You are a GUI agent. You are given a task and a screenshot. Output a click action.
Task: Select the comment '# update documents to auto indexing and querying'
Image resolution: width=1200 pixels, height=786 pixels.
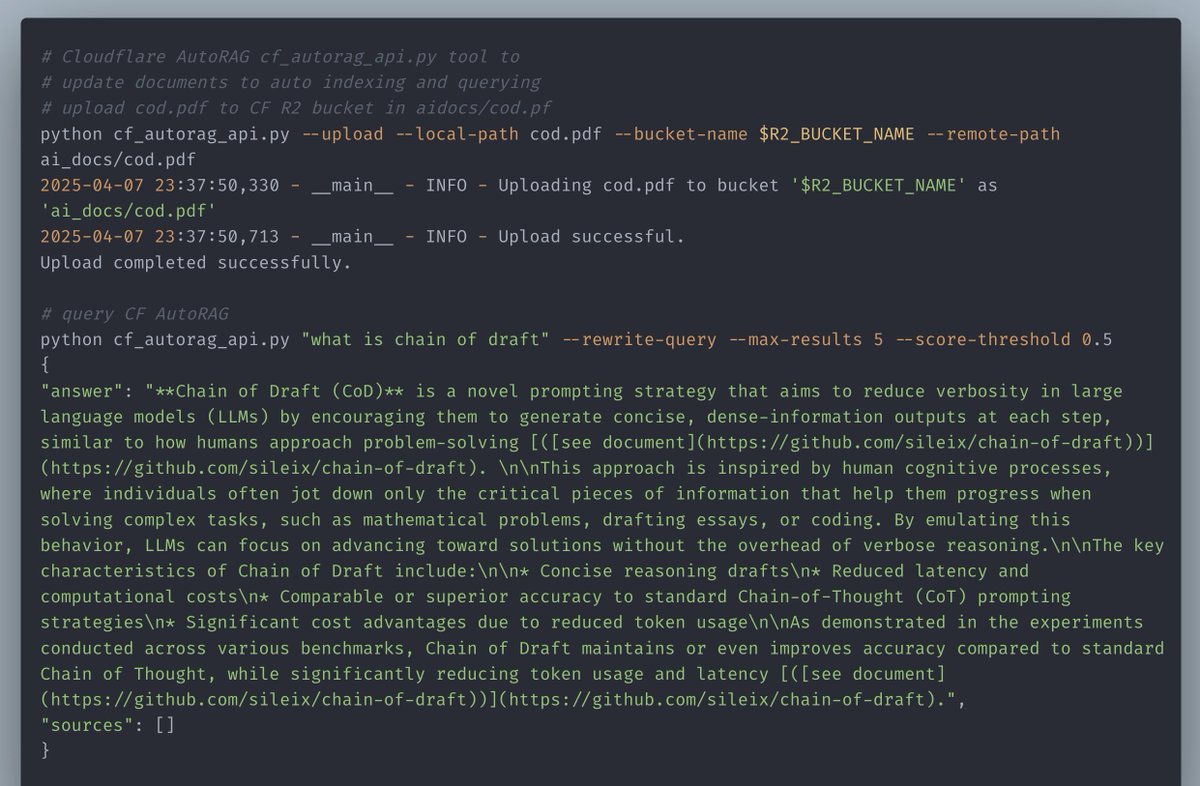(290, 82)
